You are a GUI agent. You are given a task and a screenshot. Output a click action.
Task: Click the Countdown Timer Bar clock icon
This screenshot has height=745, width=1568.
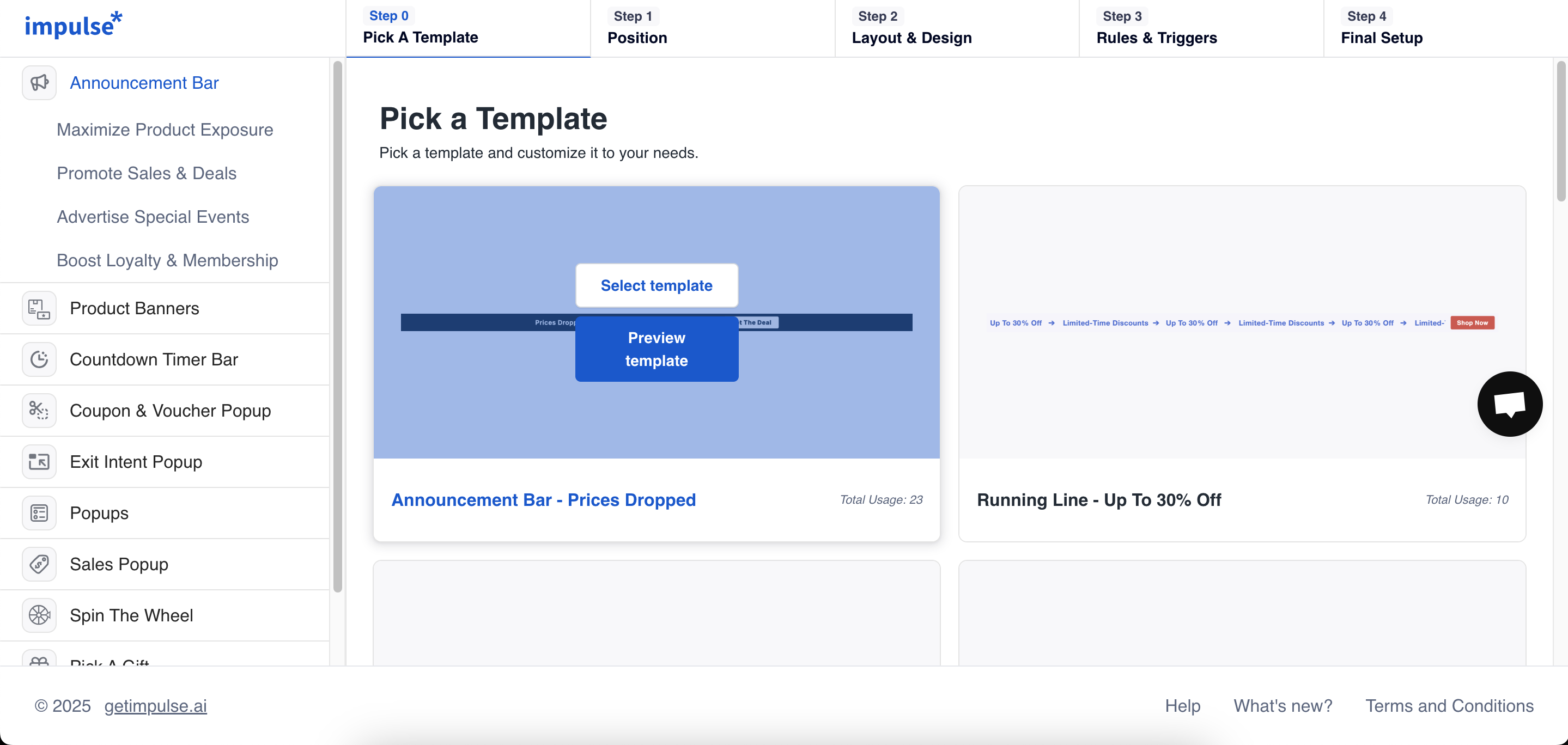39,360
